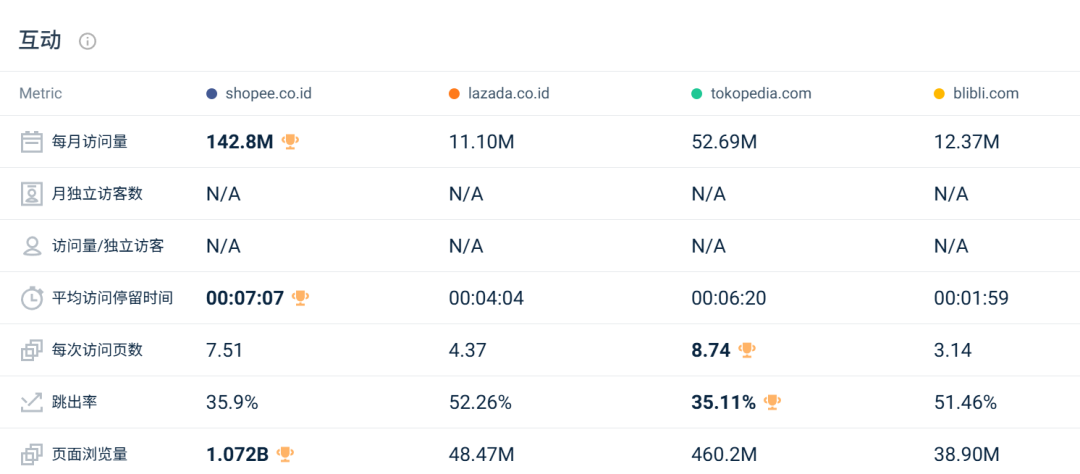Viewport: 1080px width, 474px height.
Task: Click the Metric column header
Action: point(41,94)
